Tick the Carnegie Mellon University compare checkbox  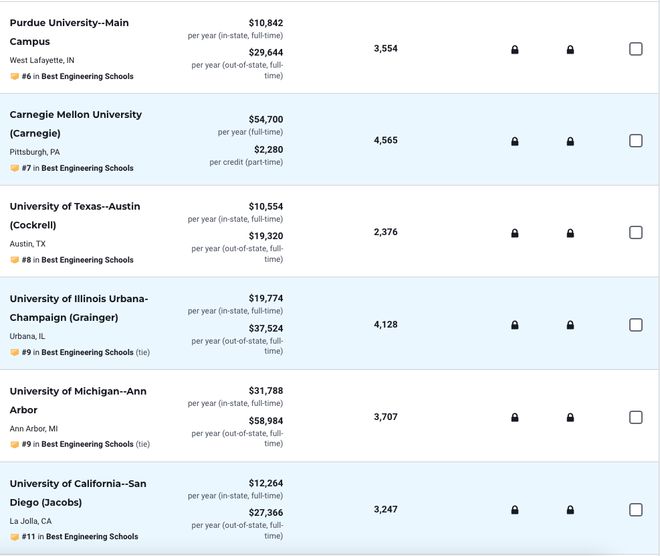coord(635,141)
